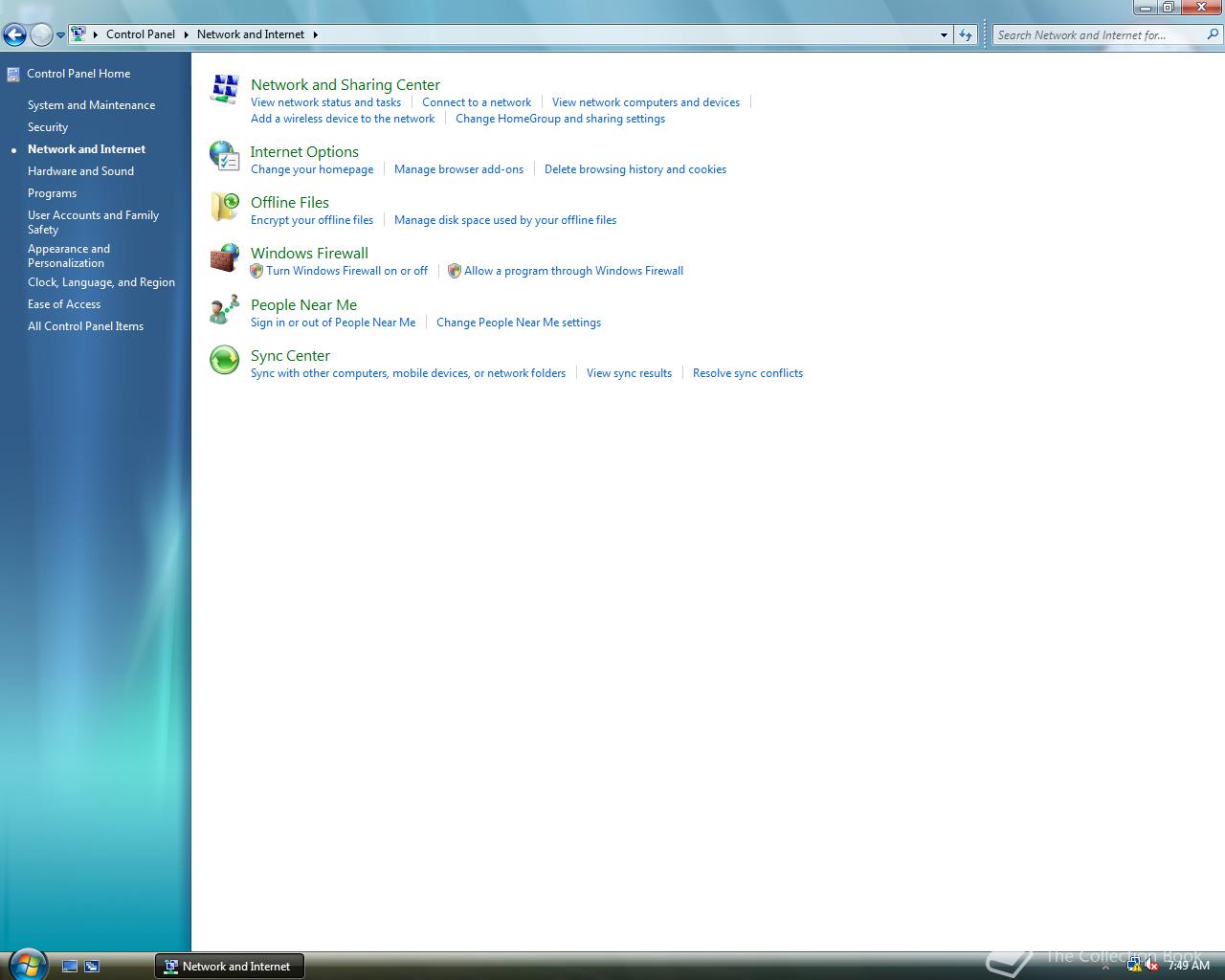Expand the address bar previous locations dropdown
Screen dimensions: 1225x980
pos(944,34)
